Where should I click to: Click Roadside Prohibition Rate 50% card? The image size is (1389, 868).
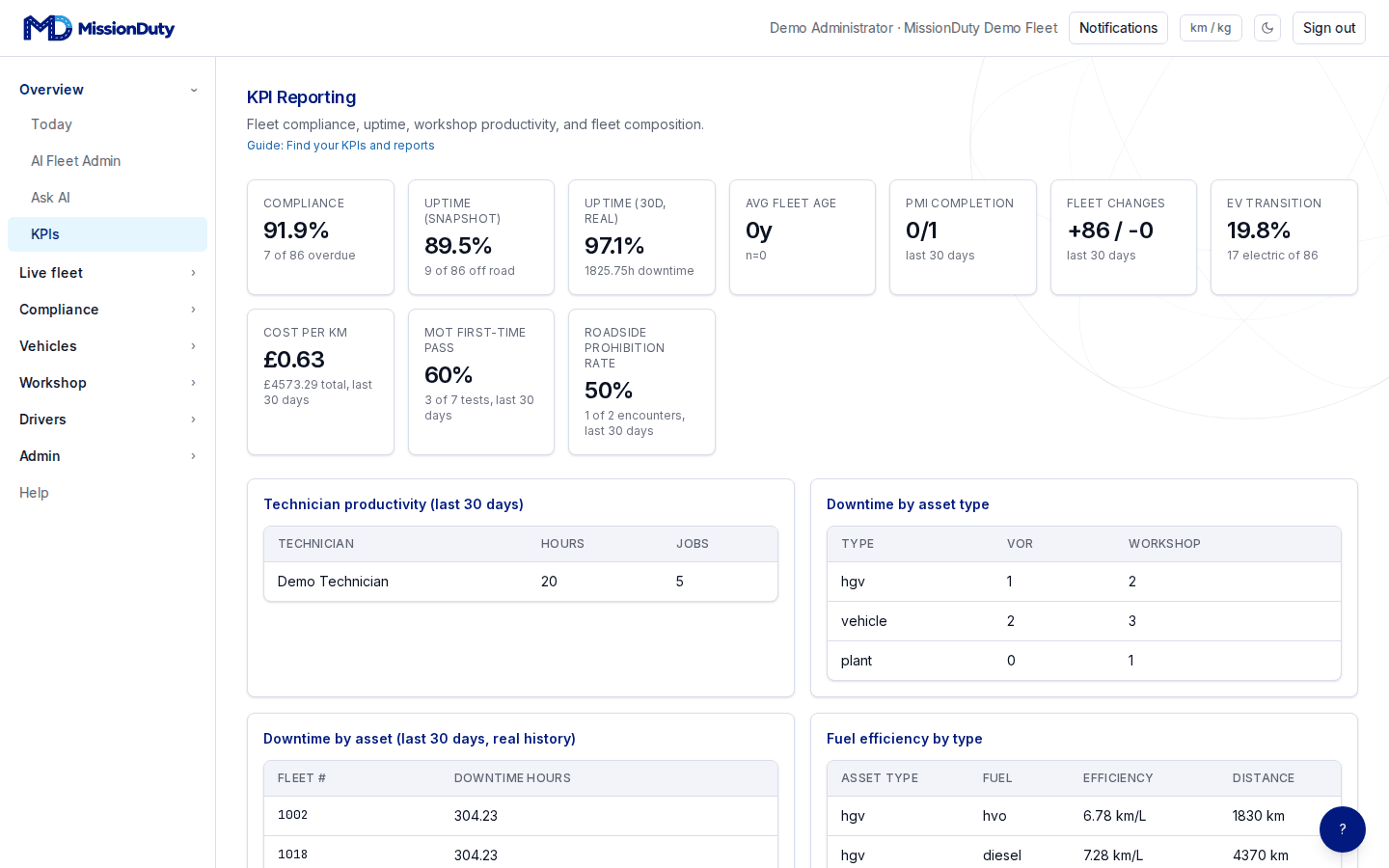coord(641,382)
